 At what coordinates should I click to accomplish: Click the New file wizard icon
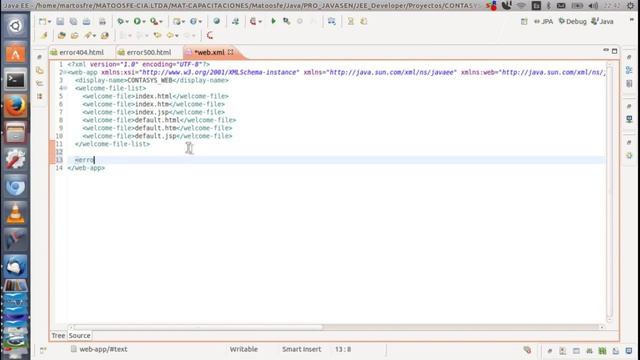coord(42,21)
